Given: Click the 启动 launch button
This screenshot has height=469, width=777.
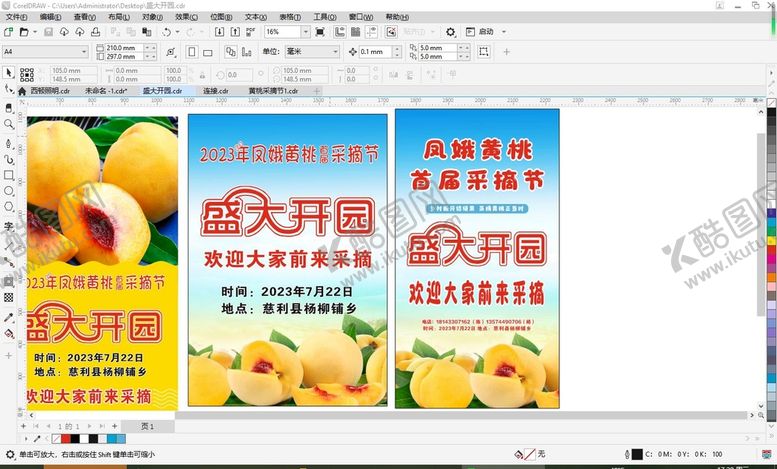Looking at the screenshot, I should point(480,32).
